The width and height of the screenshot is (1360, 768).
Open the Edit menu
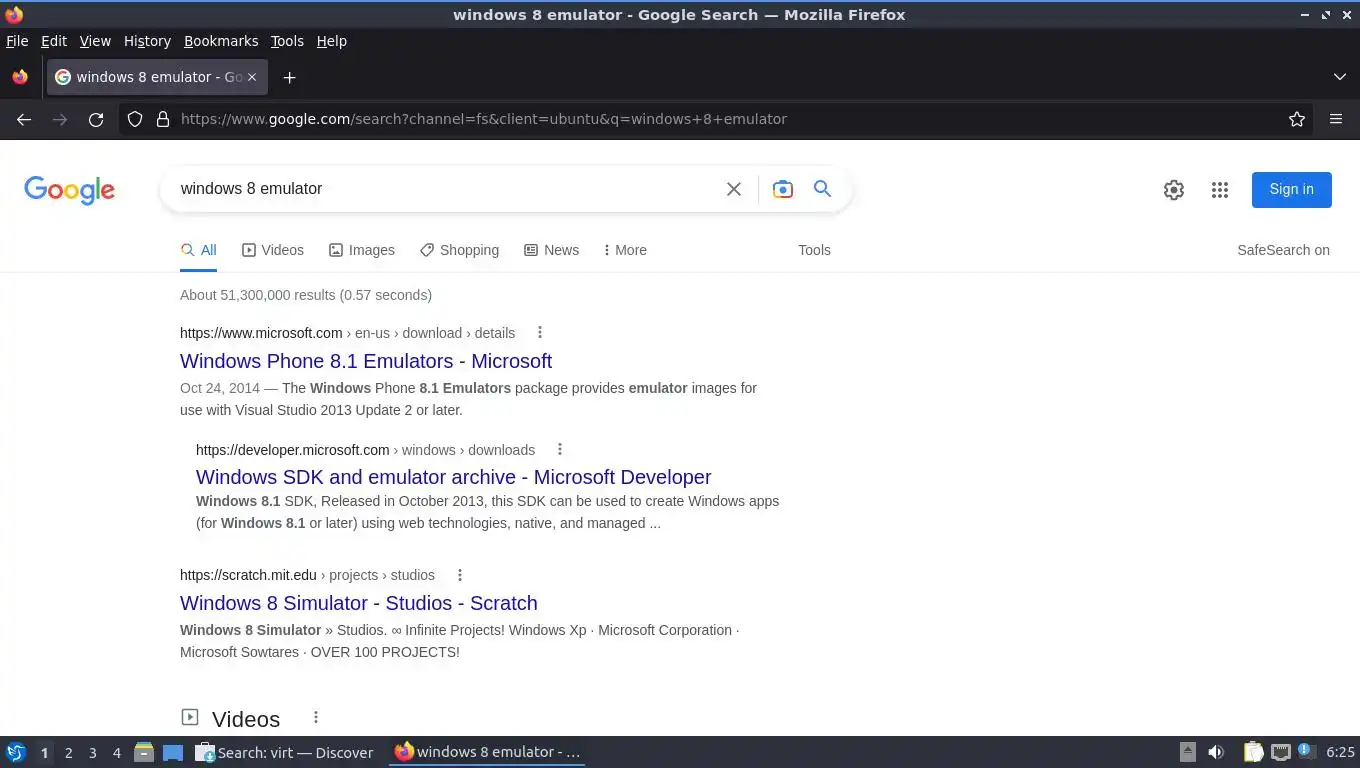(x=54, y=41)
